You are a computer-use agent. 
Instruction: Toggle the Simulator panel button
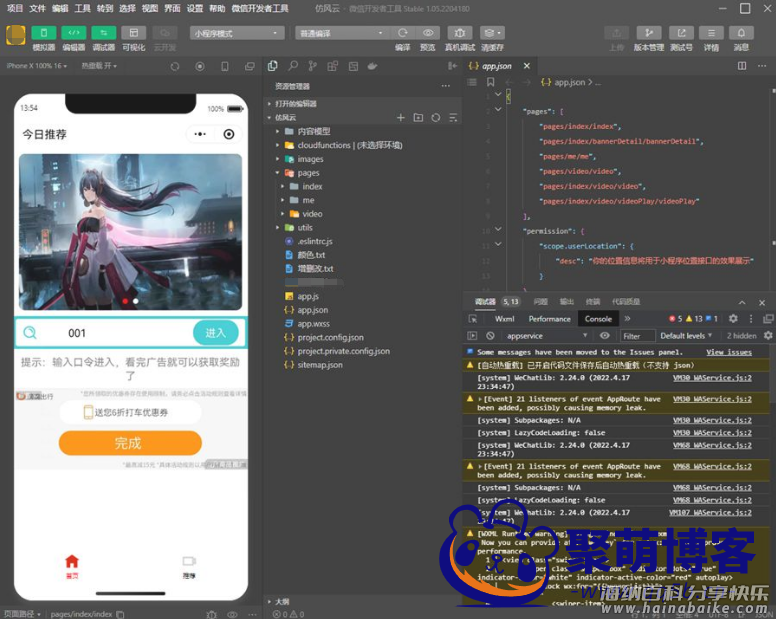coord(44,33)
